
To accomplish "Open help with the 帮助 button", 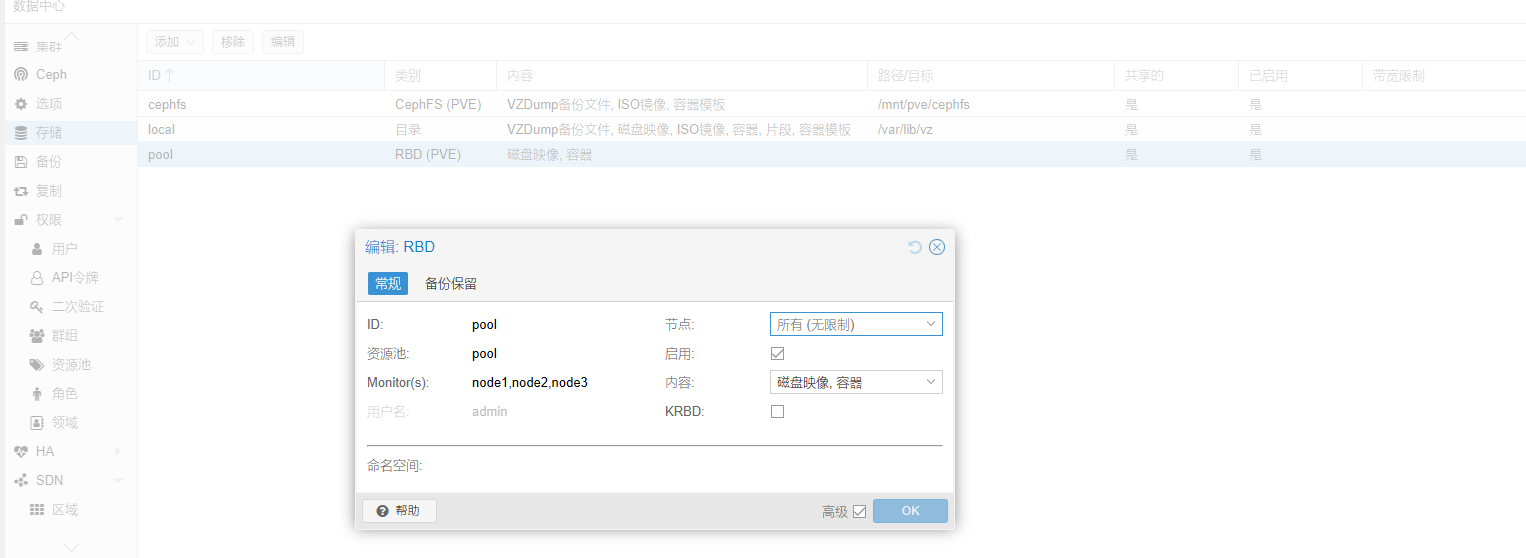I will click(399, 511).
